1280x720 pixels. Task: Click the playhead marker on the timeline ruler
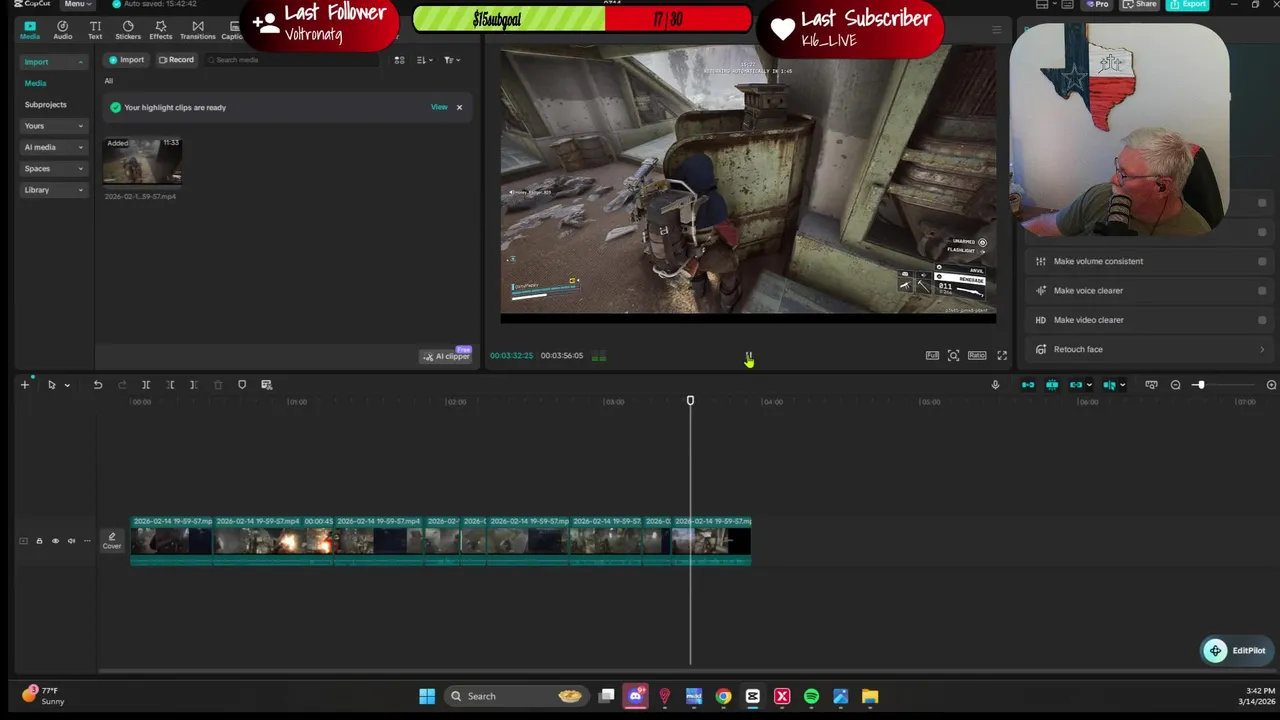tap(690, 401)
